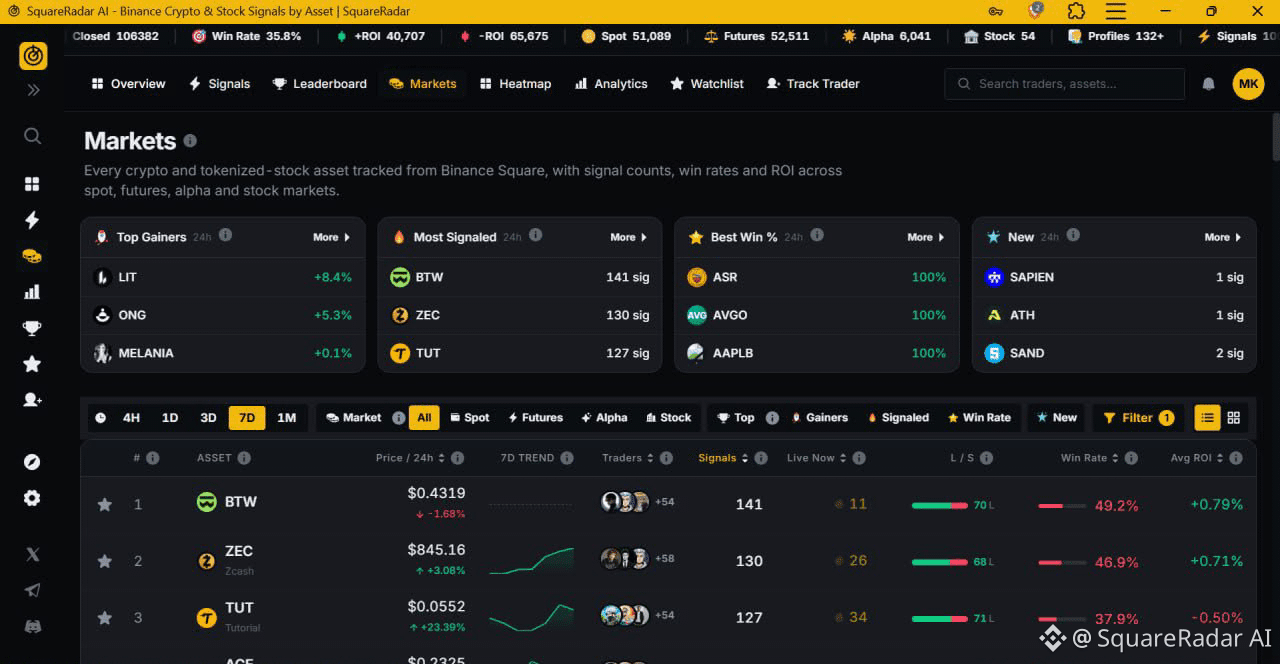Sort by Signals column
This screenshot has height=664, width=1280.
coord(723,458)
